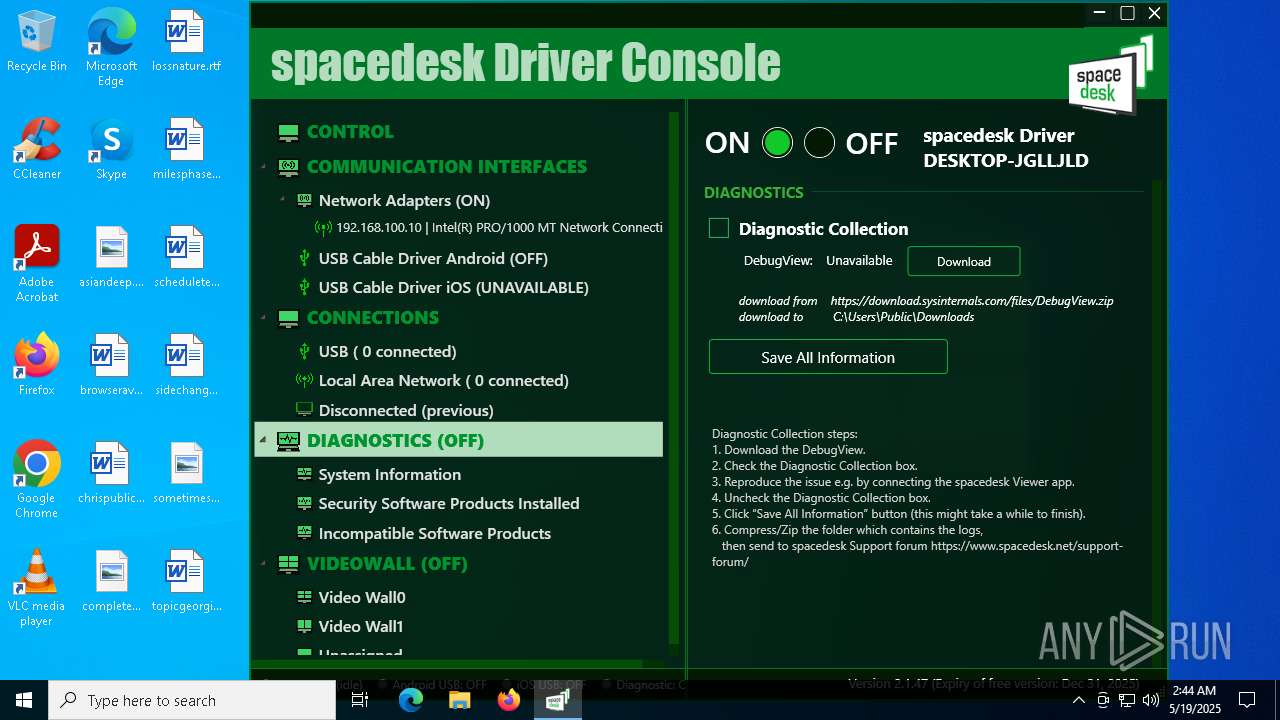Click the CONTROL monitor icon
This screenshot has height=720, width=1280.
(x=289, y=132)
